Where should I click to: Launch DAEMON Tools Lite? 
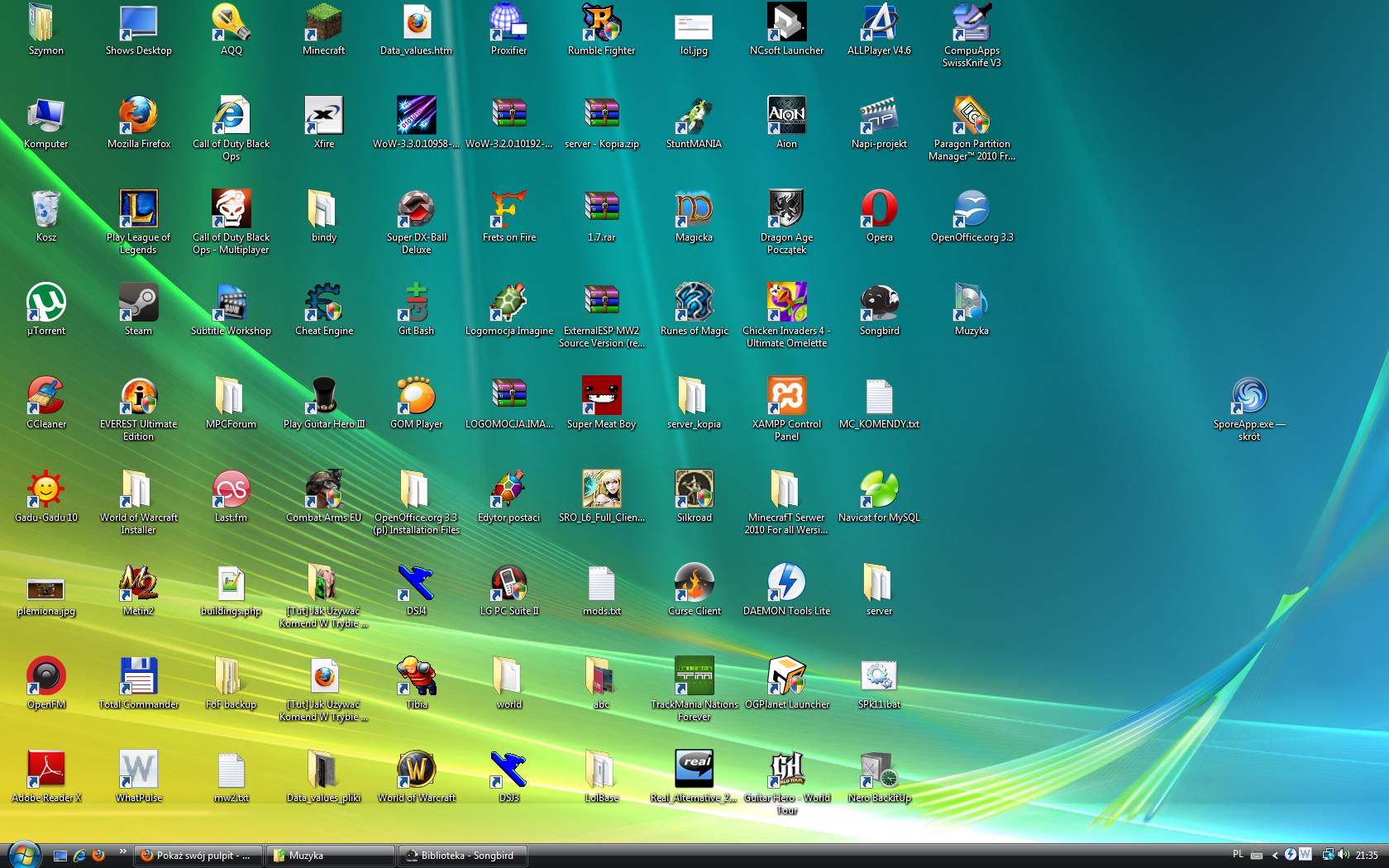point(787,590)
